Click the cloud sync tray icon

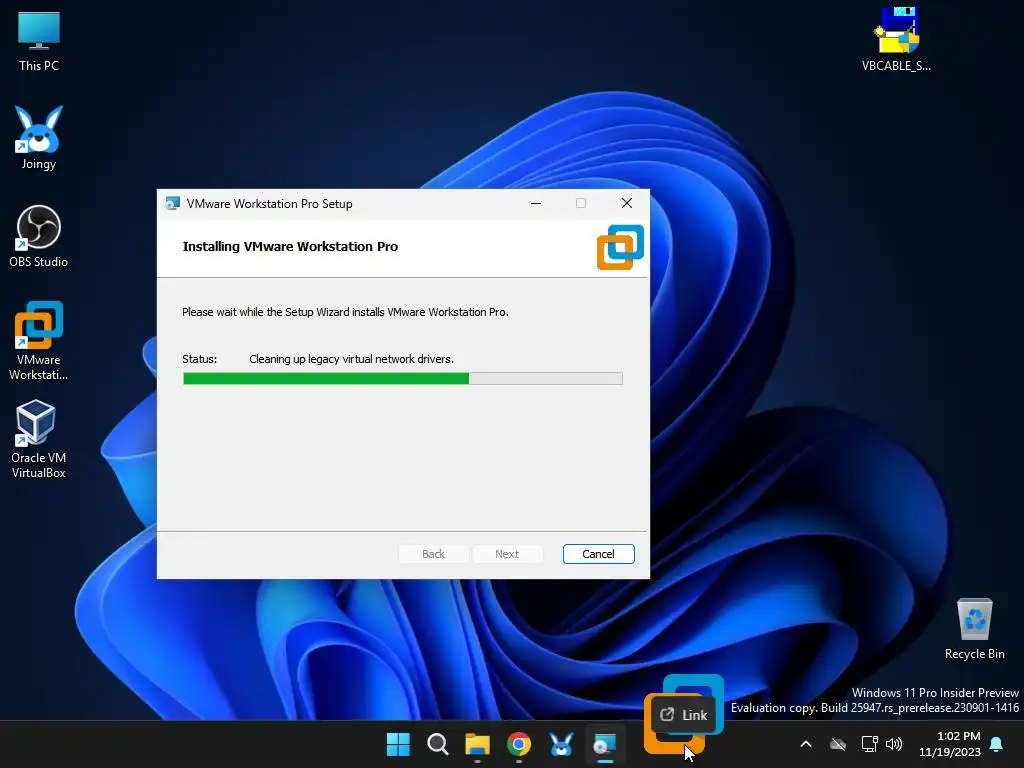[x=838, y=744]
